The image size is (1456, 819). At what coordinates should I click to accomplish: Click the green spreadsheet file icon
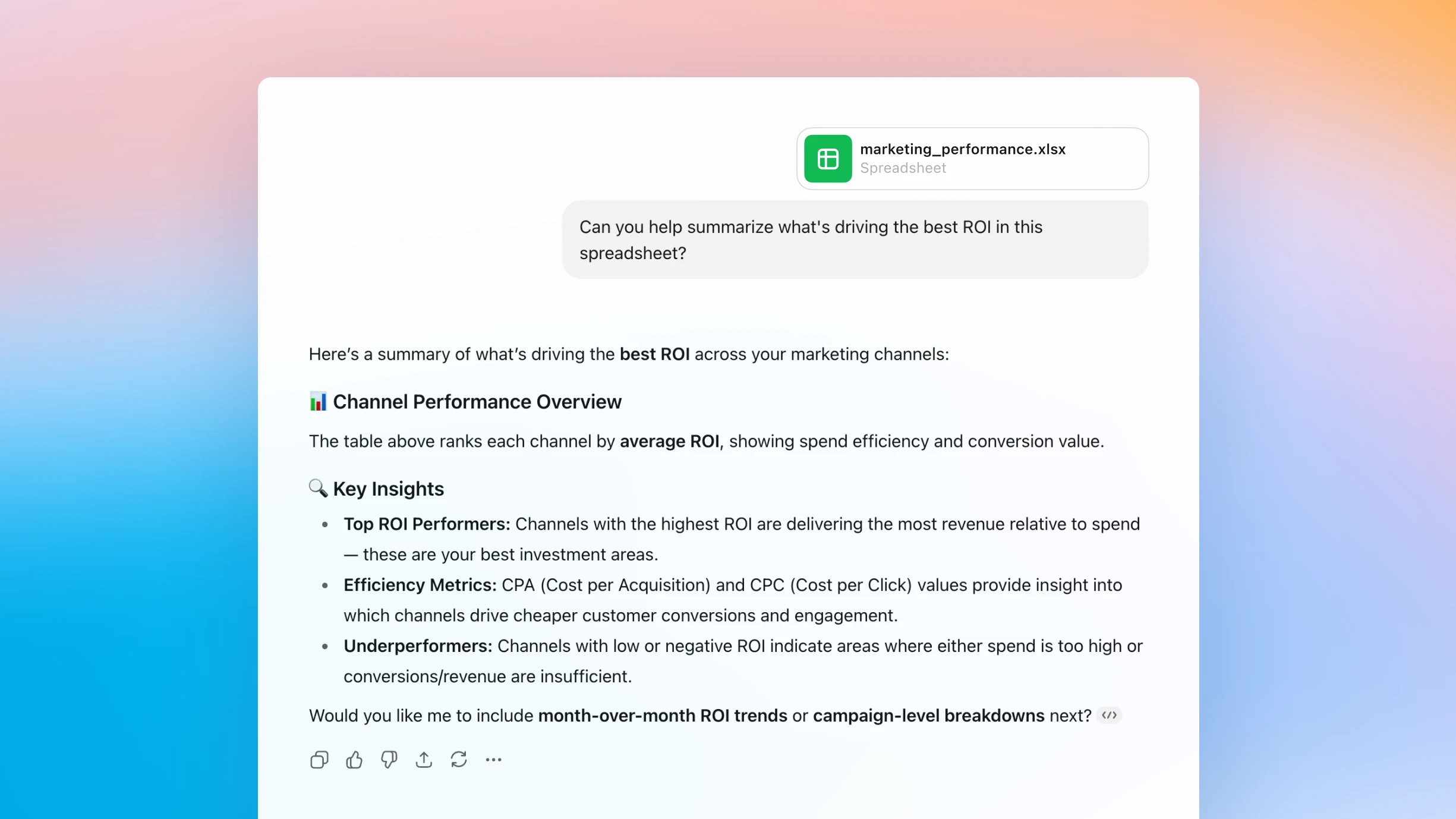point(828,158)
